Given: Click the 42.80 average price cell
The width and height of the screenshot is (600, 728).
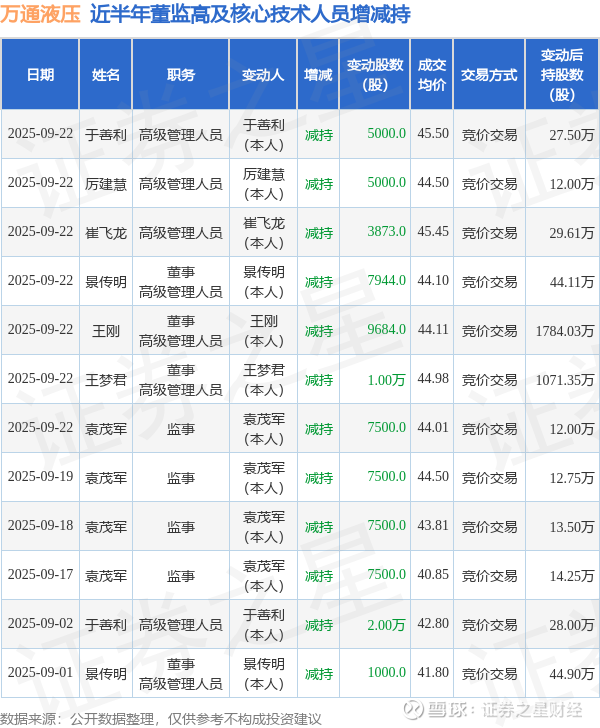Looking at the screenshot, I should pos(433,624).
